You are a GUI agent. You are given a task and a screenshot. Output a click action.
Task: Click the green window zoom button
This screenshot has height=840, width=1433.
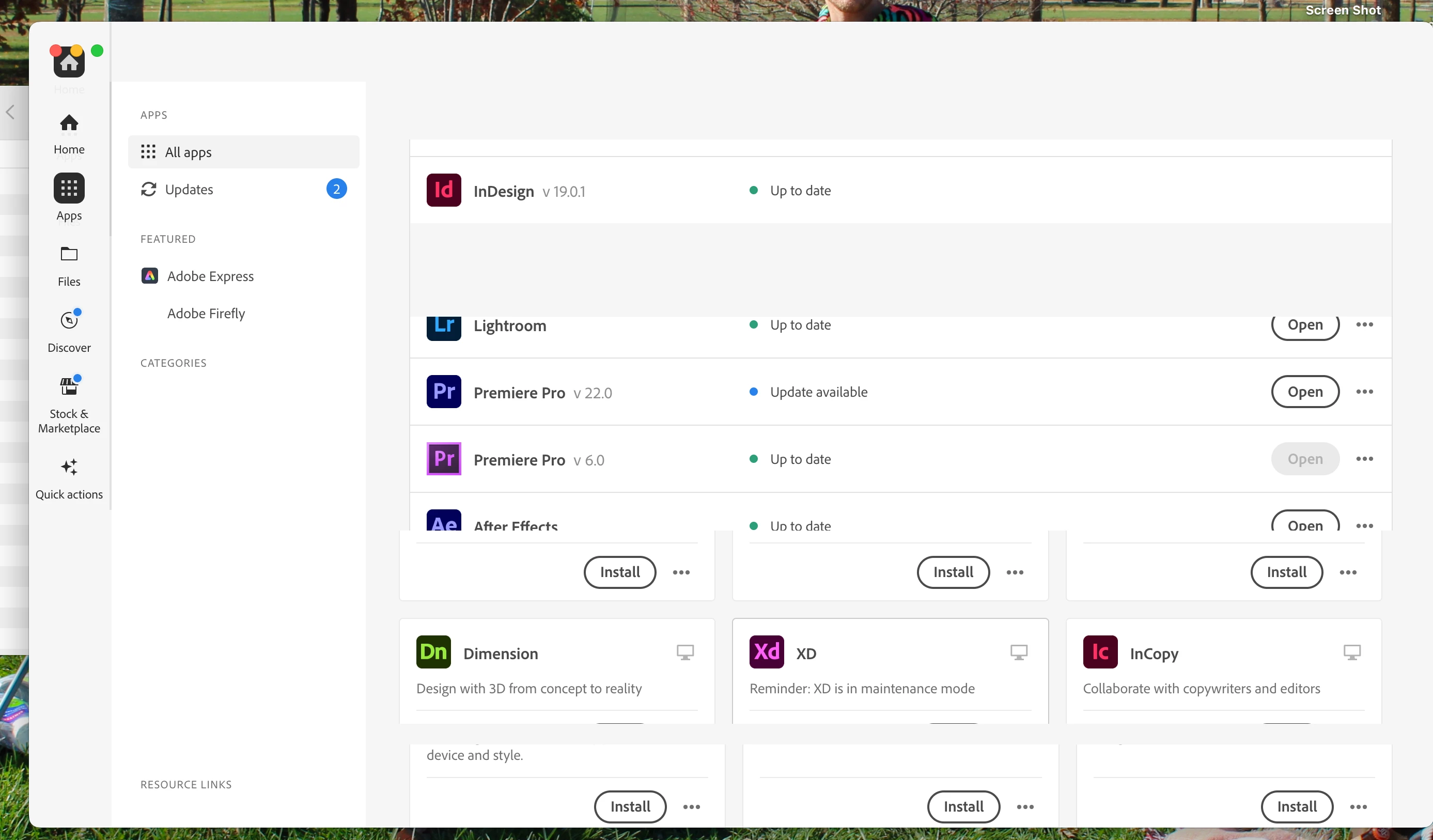coord(97,51)
